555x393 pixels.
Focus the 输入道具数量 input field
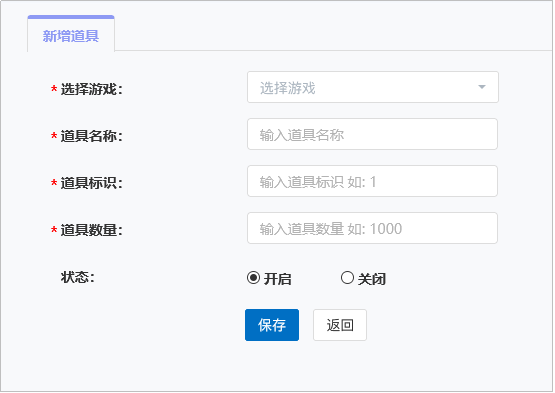[372, 228]
